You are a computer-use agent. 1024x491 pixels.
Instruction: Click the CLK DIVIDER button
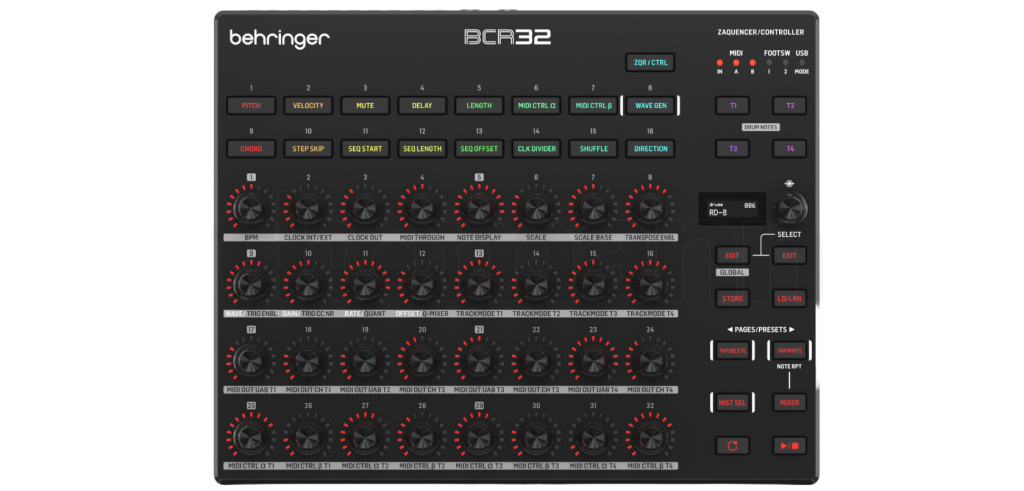click(x=536, y=149)
